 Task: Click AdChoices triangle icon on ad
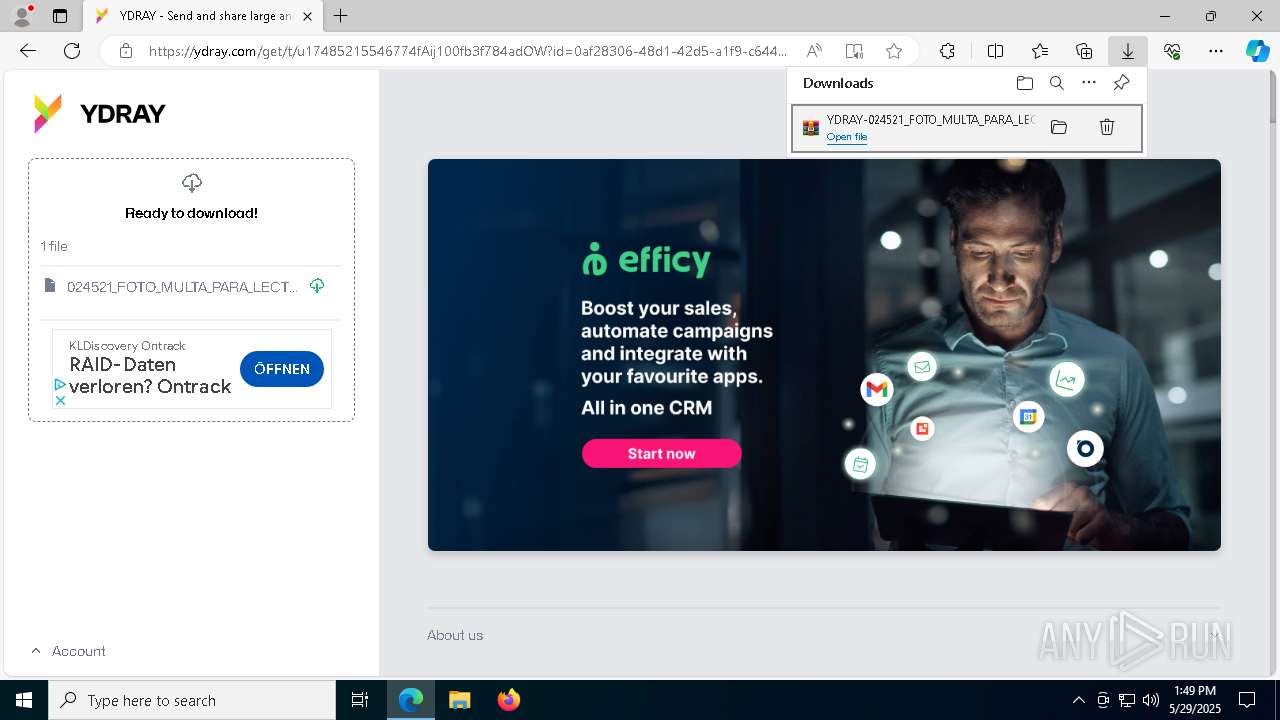pyautogui.click(x=60, y=385)
